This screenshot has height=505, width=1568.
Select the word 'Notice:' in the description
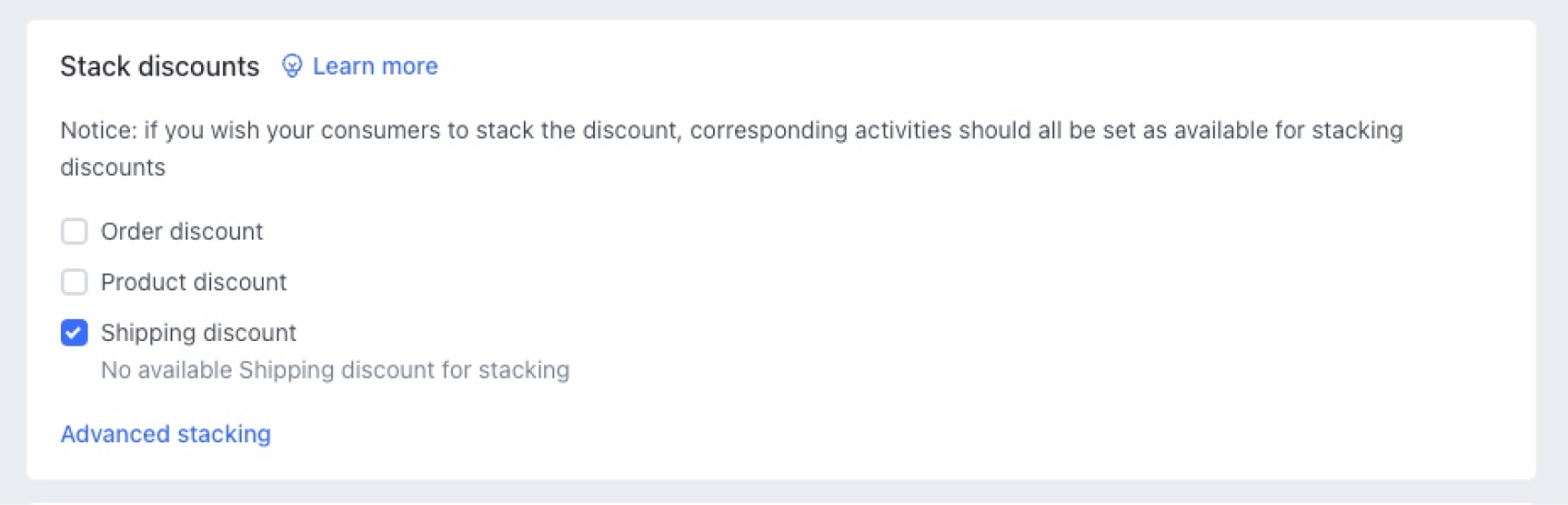[97, 131]
